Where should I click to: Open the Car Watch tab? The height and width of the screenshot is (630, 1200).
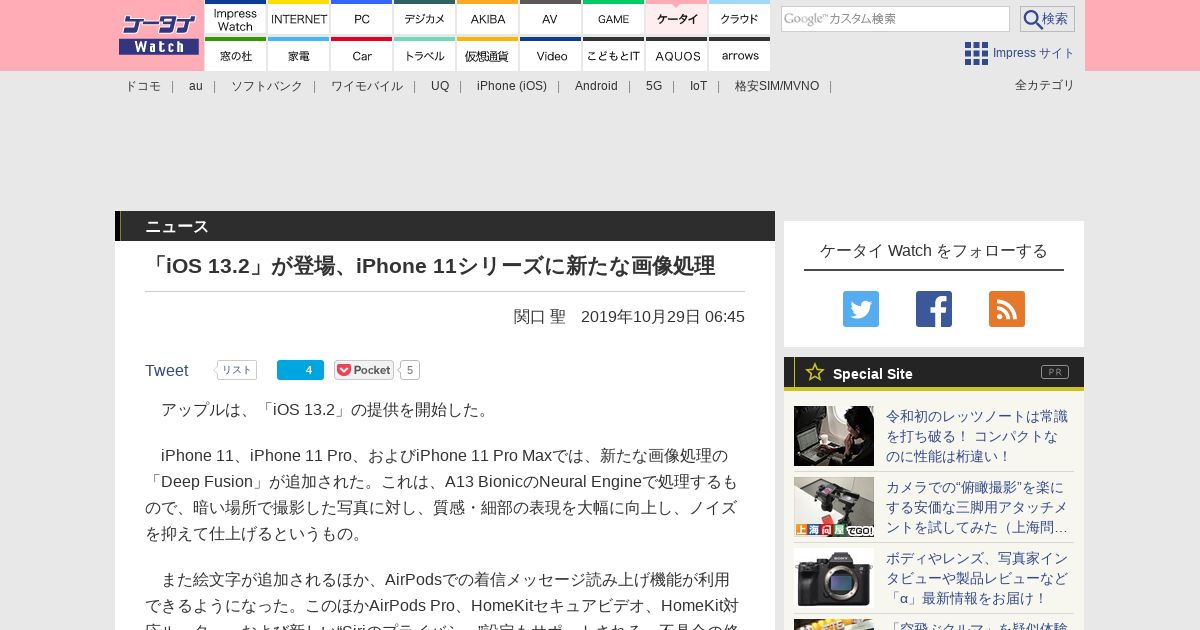pyautogui.click(x=362, y=54)
